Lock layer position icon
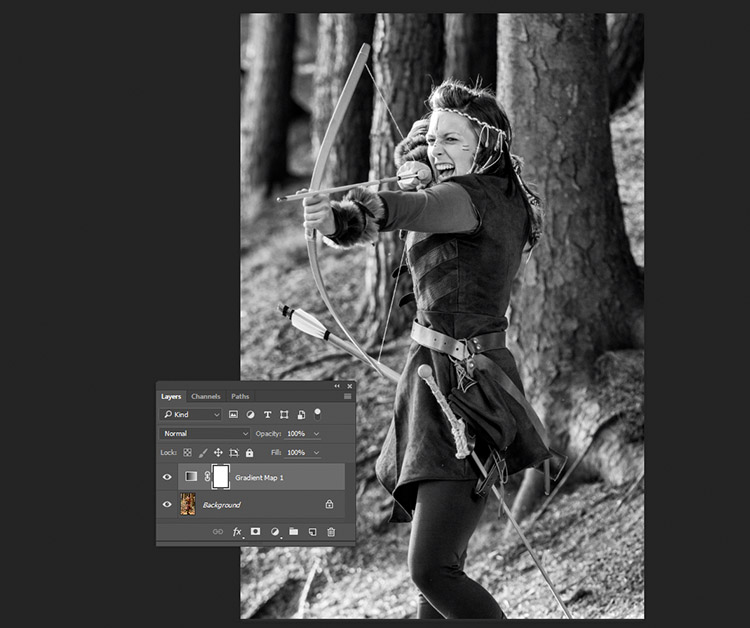Image resolution: width=750 pixels, height=628 pixels. pyautogui.click(x=218, y=452)
